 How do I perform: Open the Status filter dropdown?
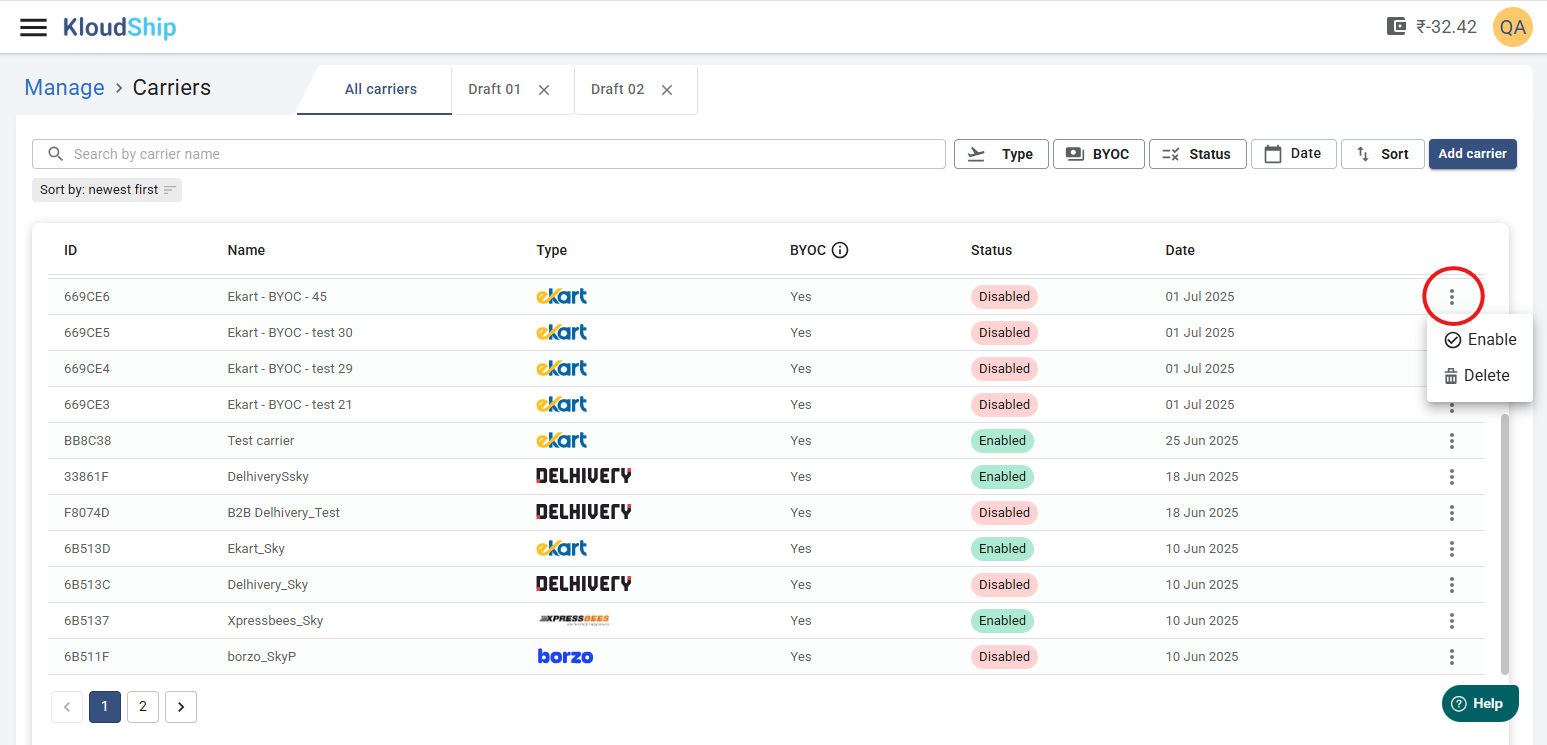[1197, 154]
